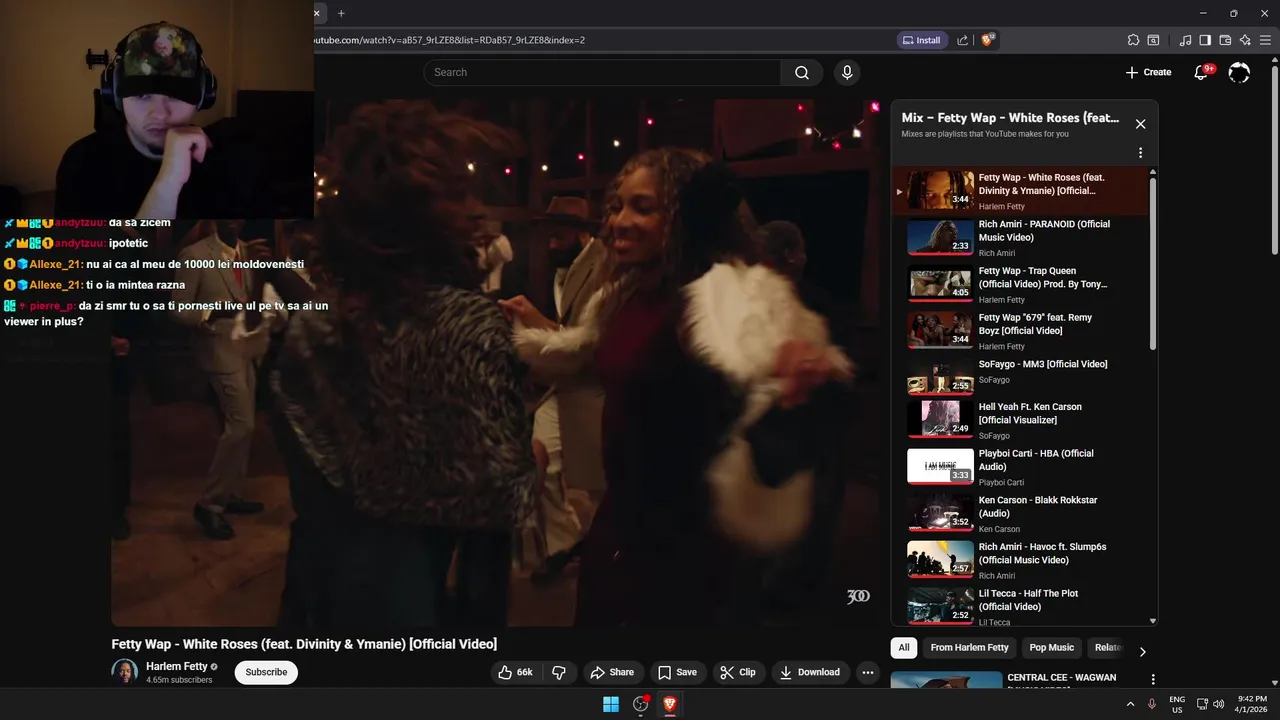Play Playboi Carti - HBA audio

pyautogui.click(x=1022, y=467)
